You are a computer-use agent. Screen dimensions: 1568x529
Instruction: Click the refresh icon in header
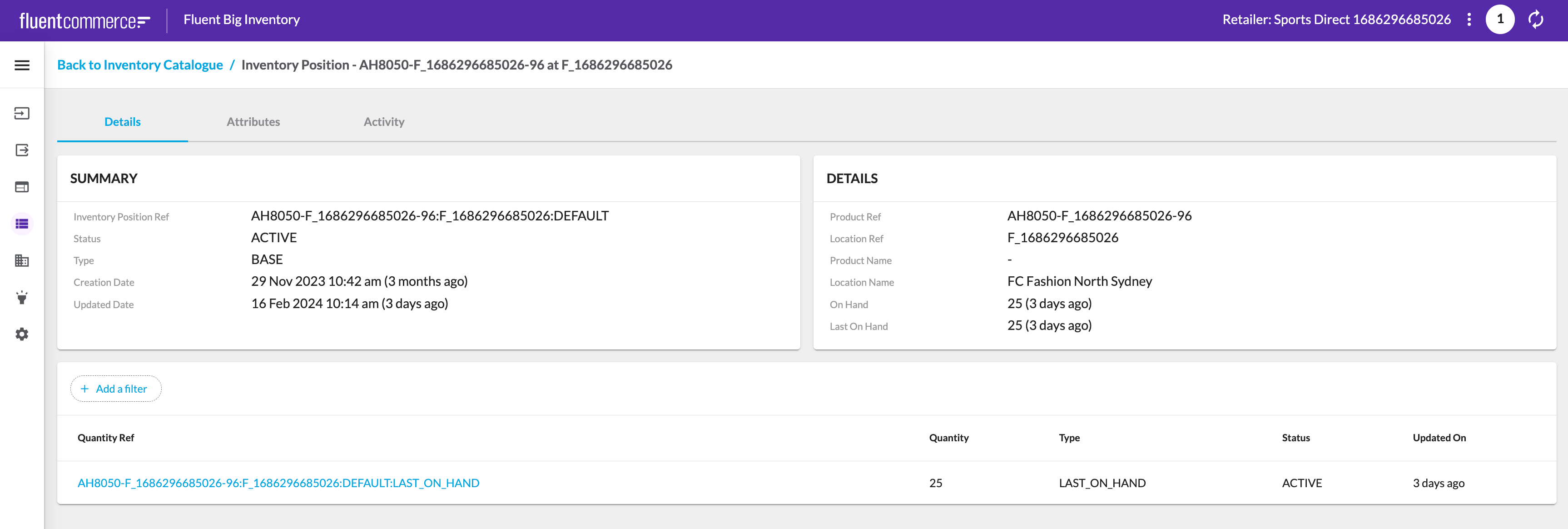[x=1536, y=20]
